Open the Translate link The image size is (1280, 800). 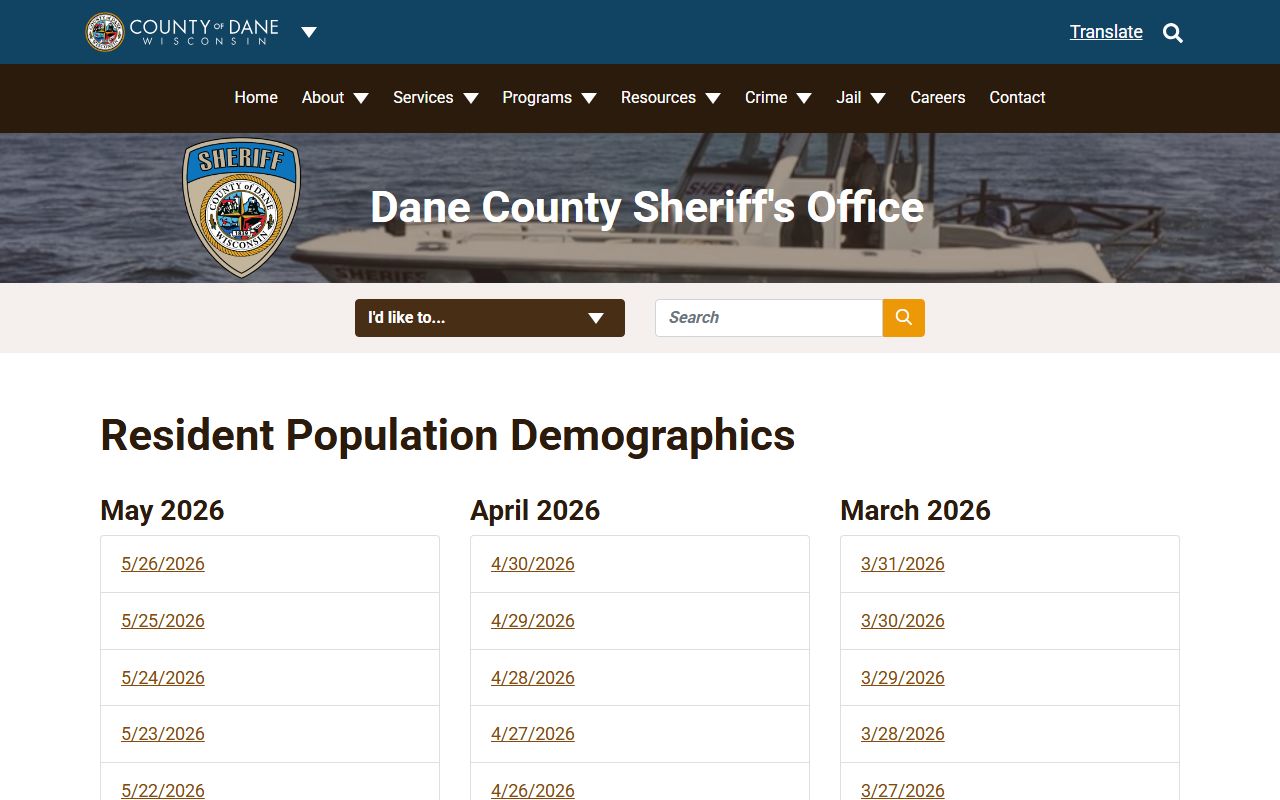coord(1106,32)
